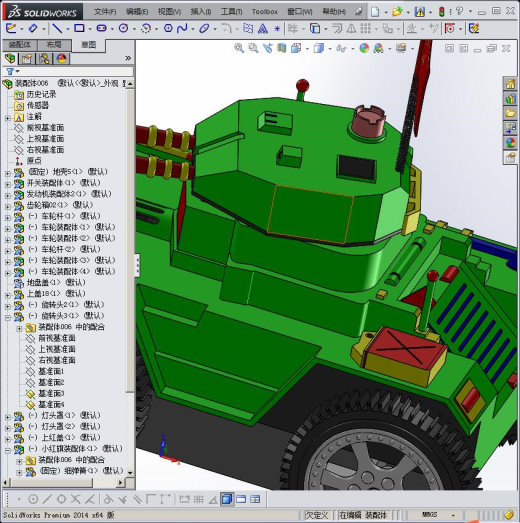Click the Section View icon
Screen dimensions: 520x523
click(282, 48)
